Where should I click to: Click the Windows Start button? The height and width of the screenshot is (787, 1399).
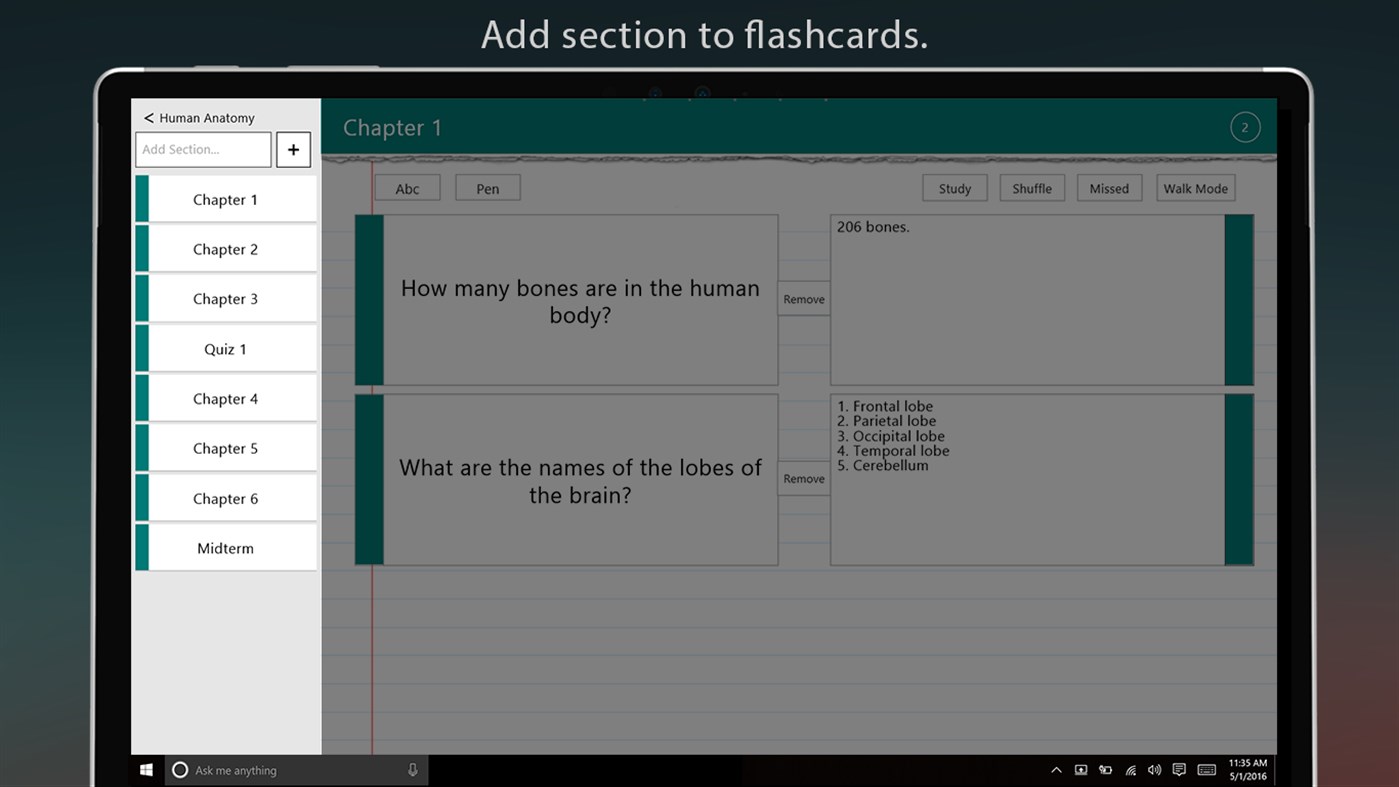coord(145,770)
